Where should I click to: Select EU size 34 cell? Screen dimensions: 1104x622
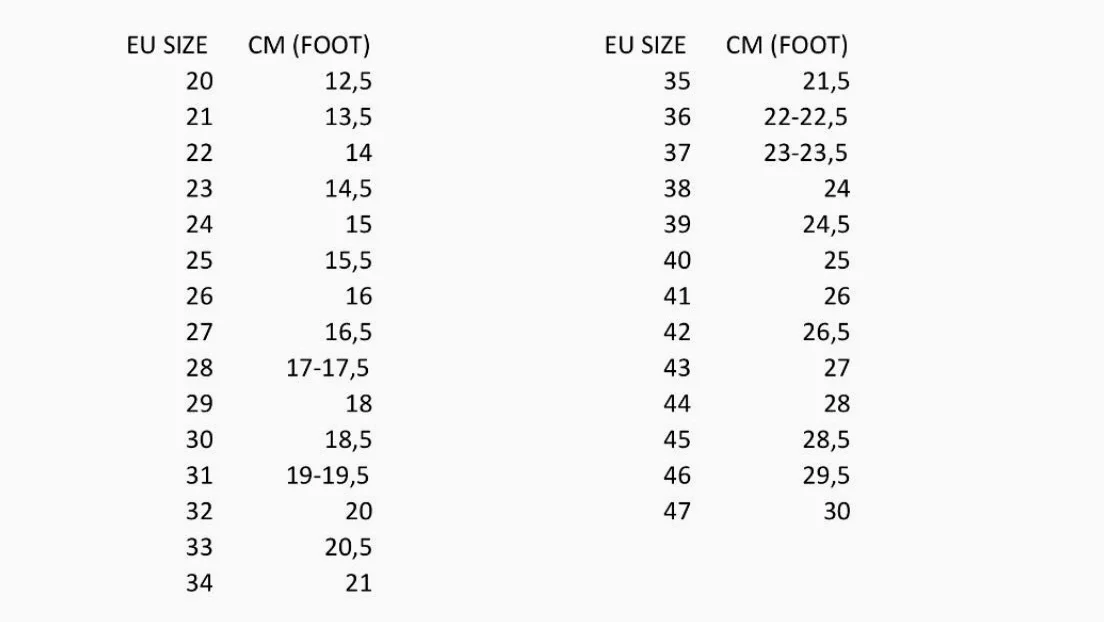(x=199, y=583)
